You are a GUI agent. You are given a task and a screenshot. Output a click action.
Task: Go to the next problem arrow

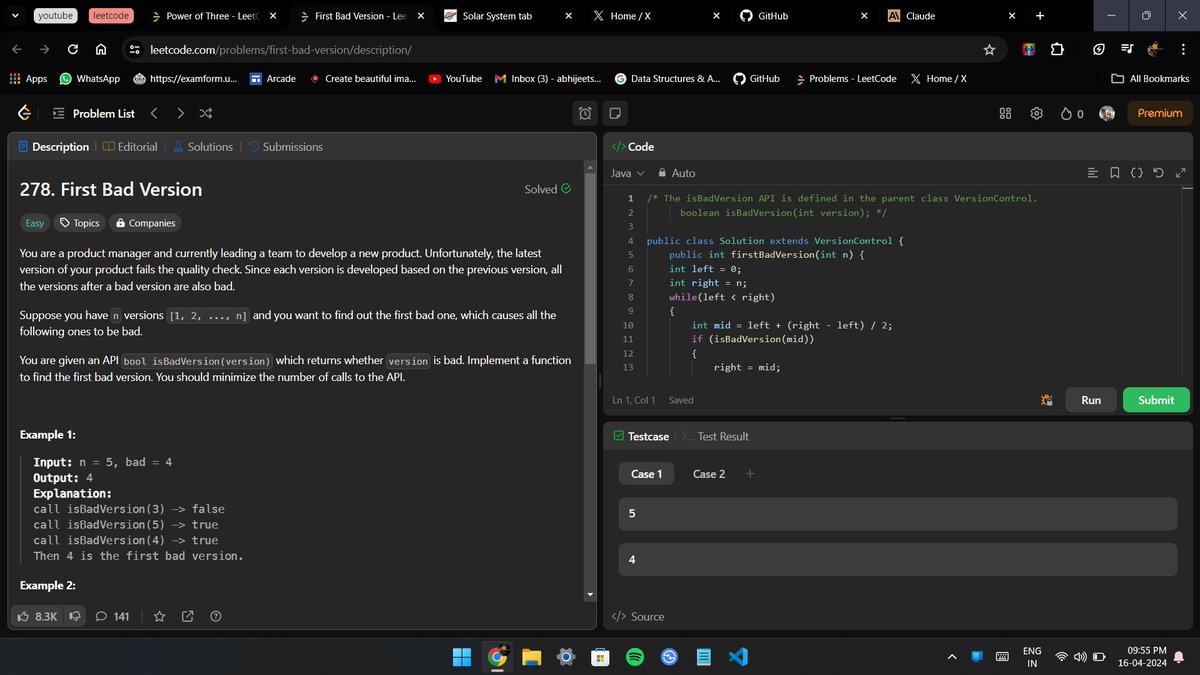coord(180,113)
